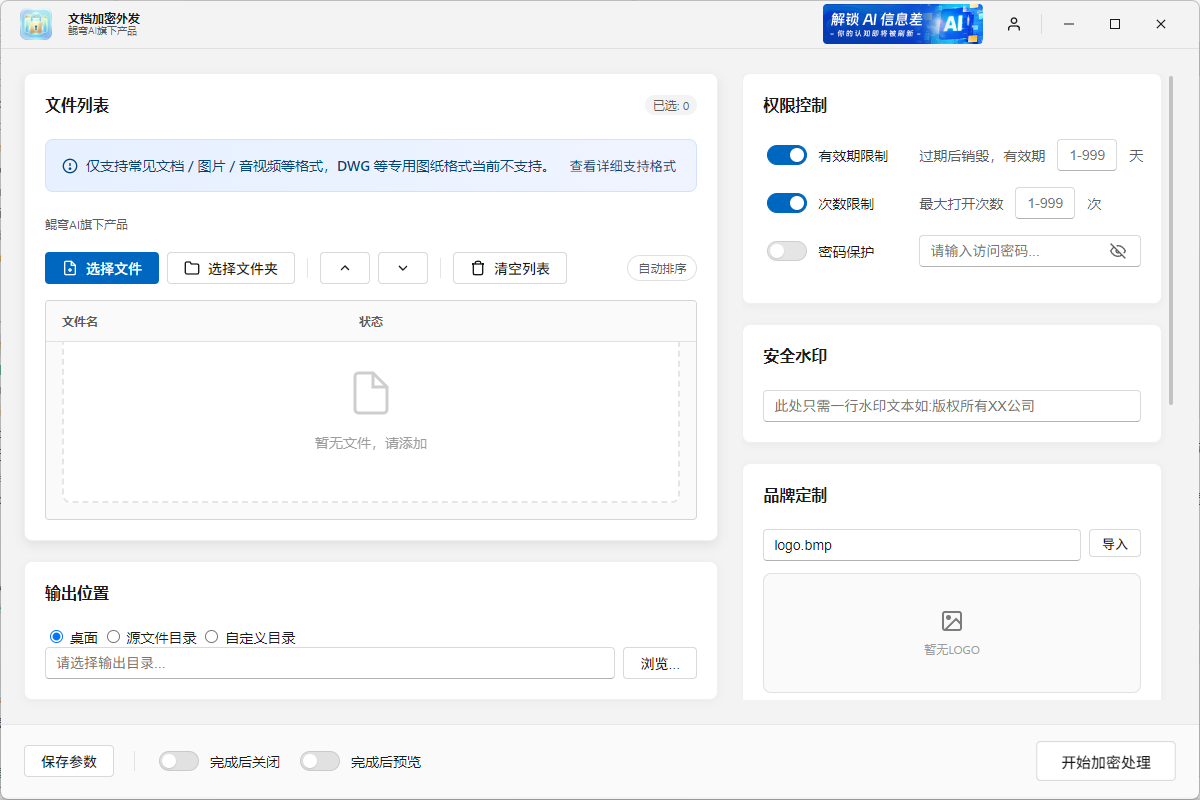Click the move-up chevron above the file list
This screenshot has width=1200, height=800.
pos(344,268)
